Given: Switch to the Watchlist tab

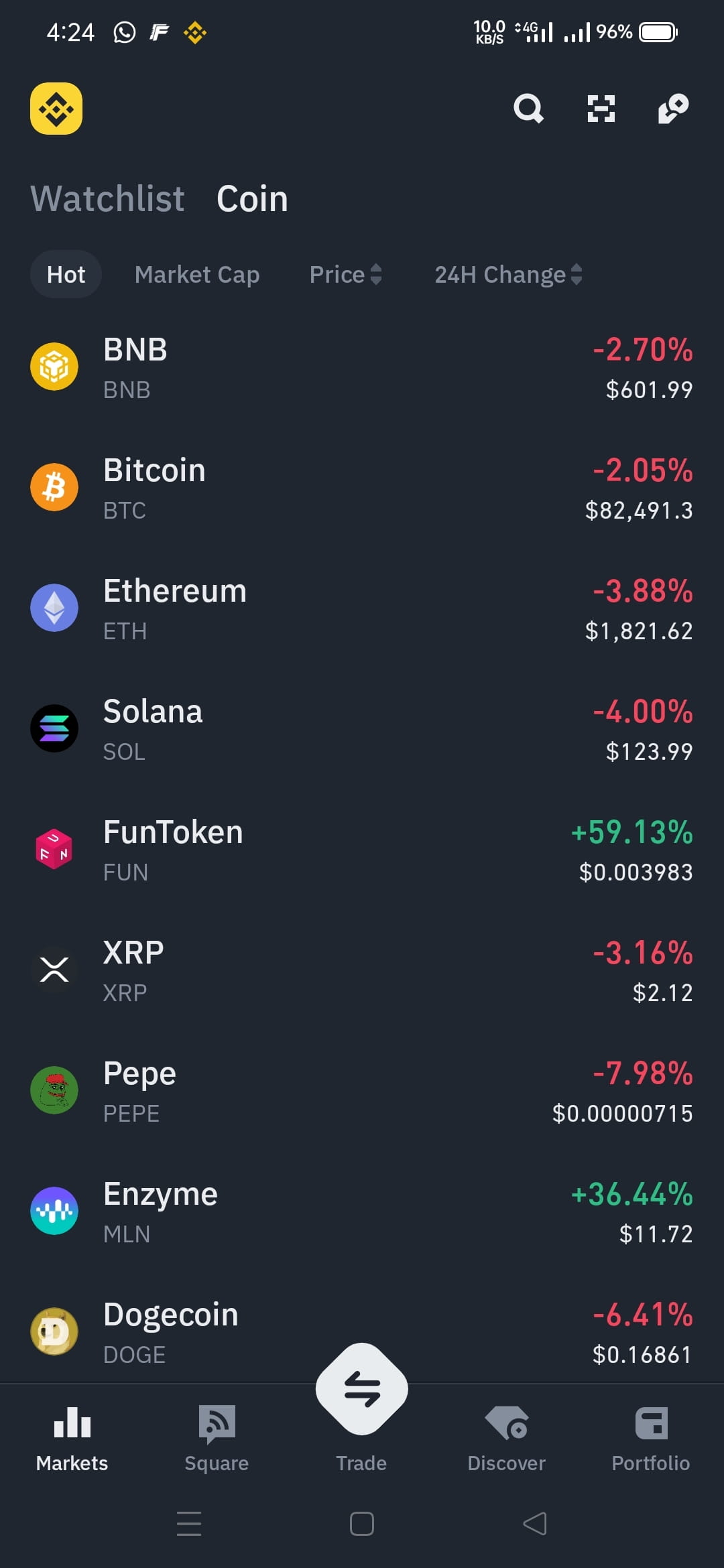Looking at the screenshot, I should coord(107,199).
